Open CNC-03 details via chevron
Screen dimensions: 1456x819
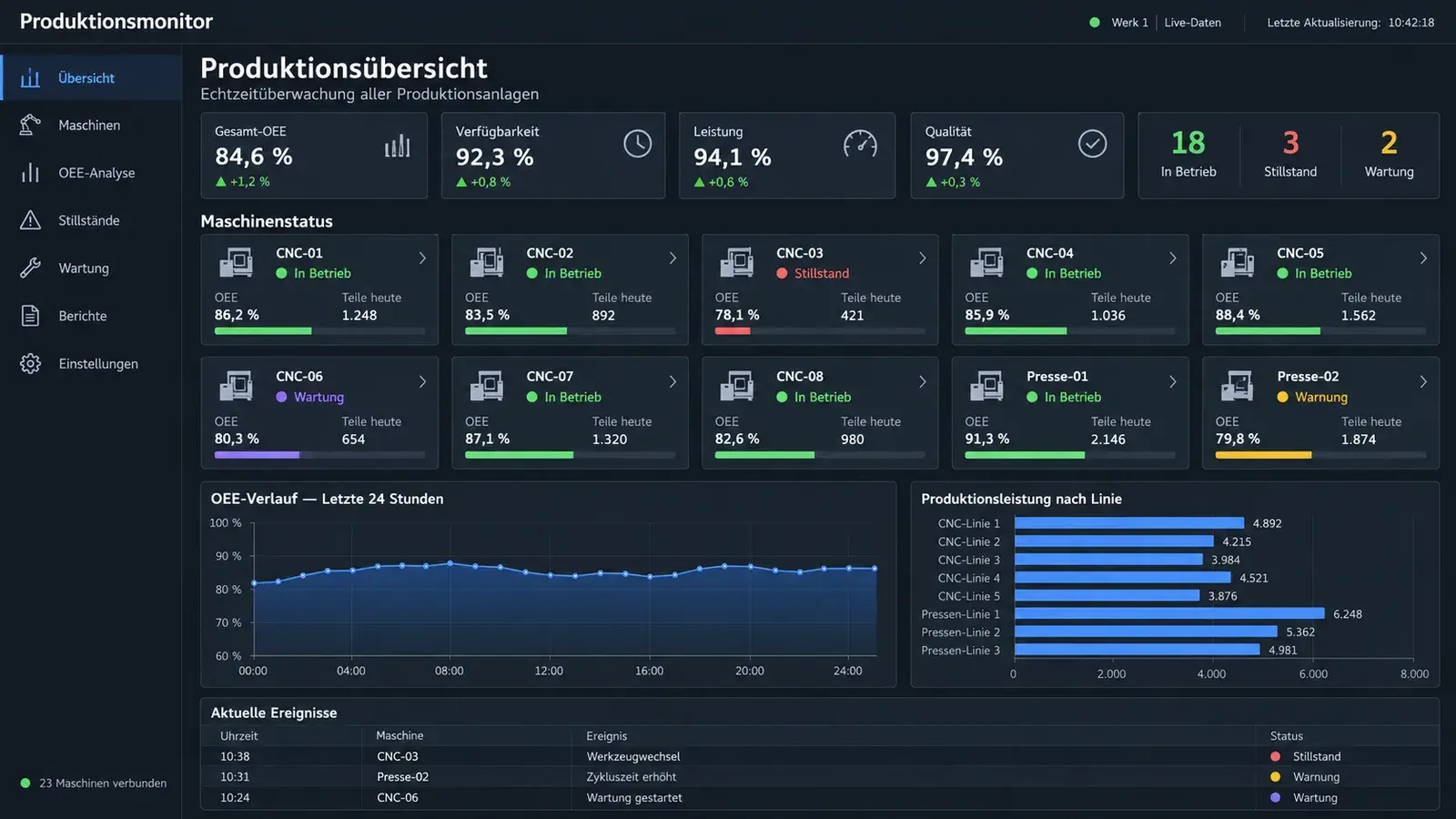pos(923,258)
